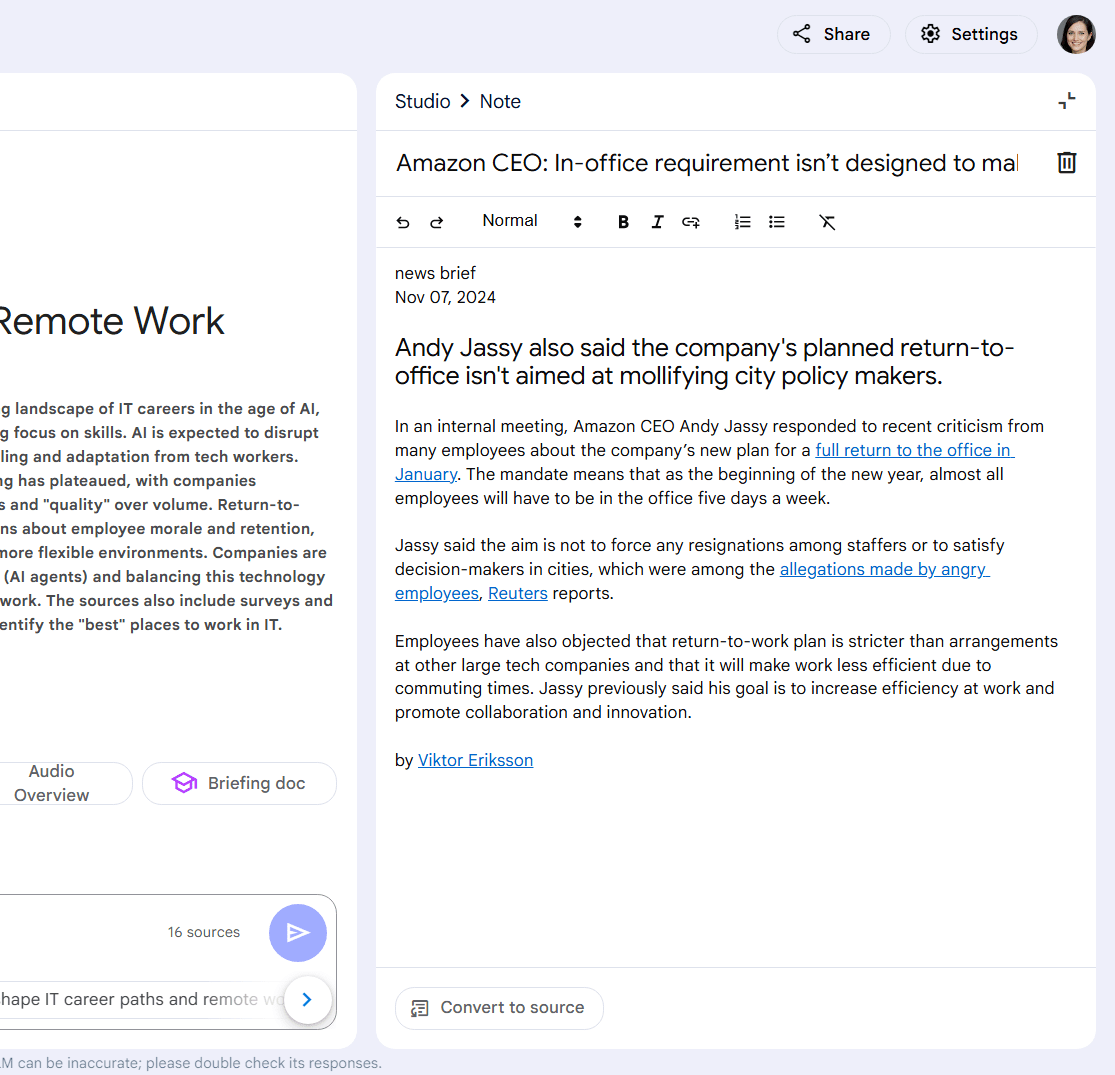
Task: Click Convert to source button
Action: [x=499, y=1008]
